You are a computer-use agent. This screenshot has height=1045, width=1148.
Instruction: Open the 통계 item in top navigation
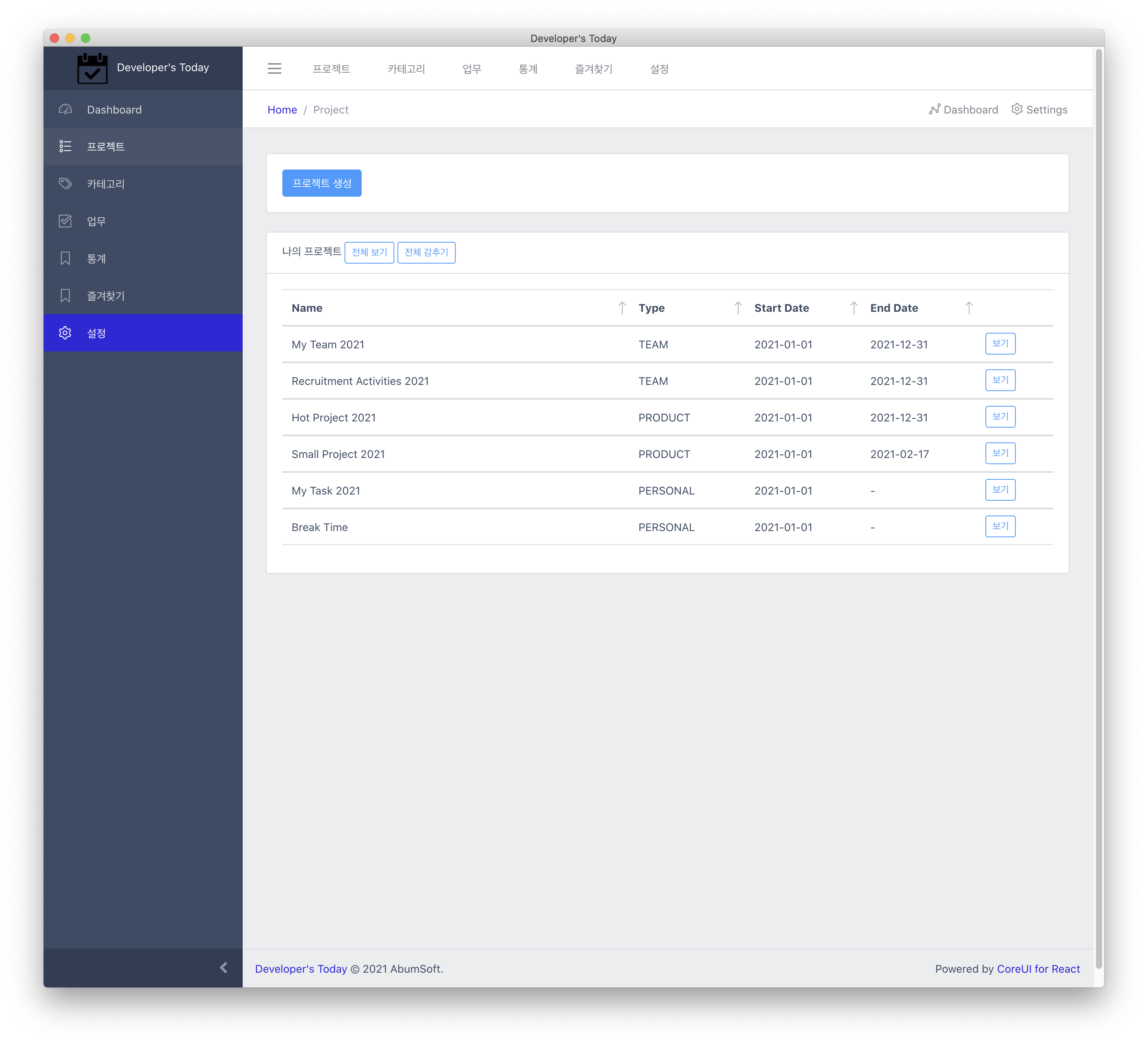tap(528, 69)
